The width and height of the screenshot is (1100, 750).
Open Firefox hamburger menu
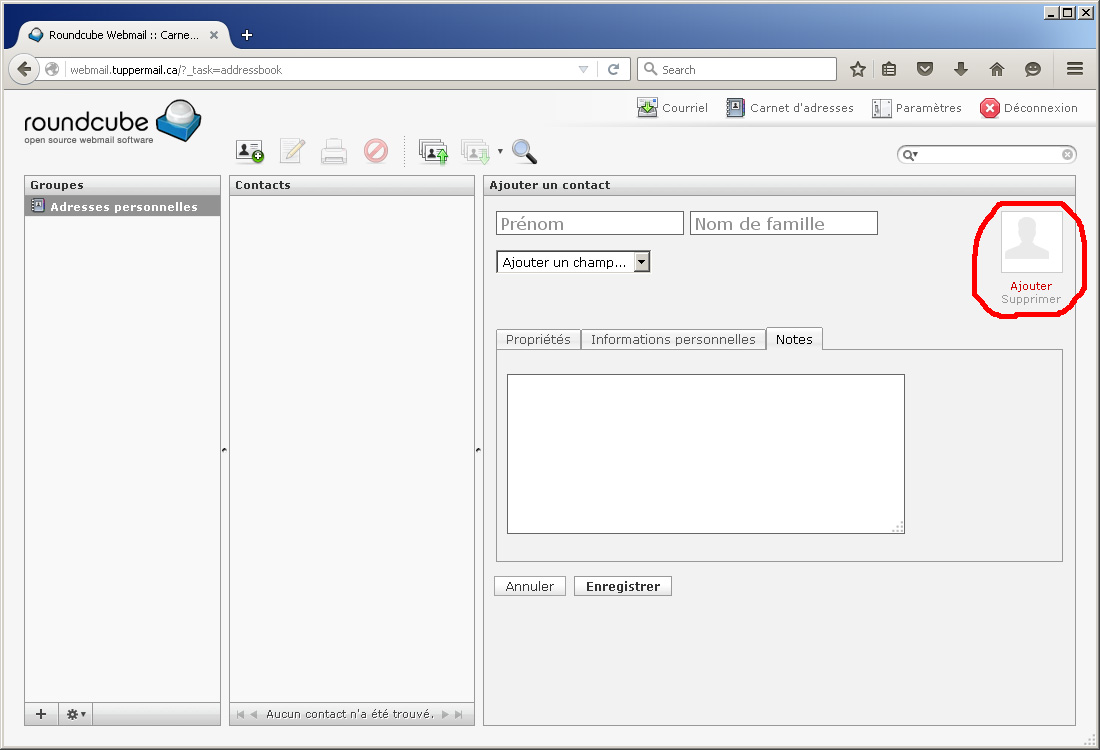(x=1075, y=69)
